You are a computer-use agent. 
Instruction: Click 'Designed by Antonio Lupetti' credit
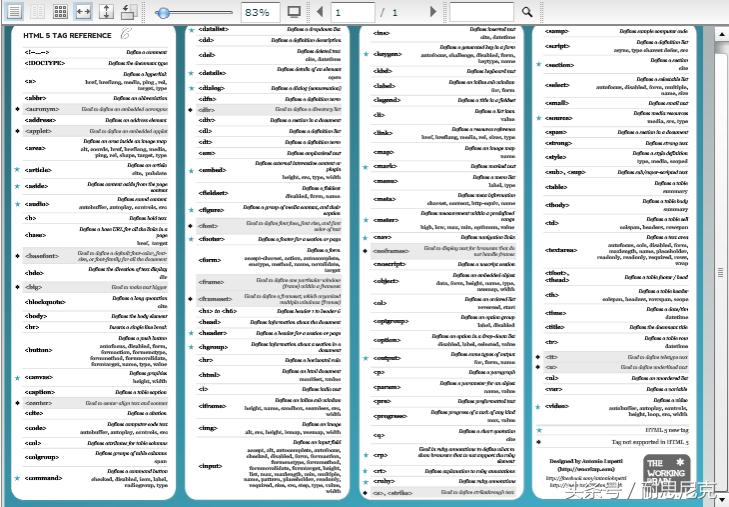pyautogui.click(x=585, y=461)
